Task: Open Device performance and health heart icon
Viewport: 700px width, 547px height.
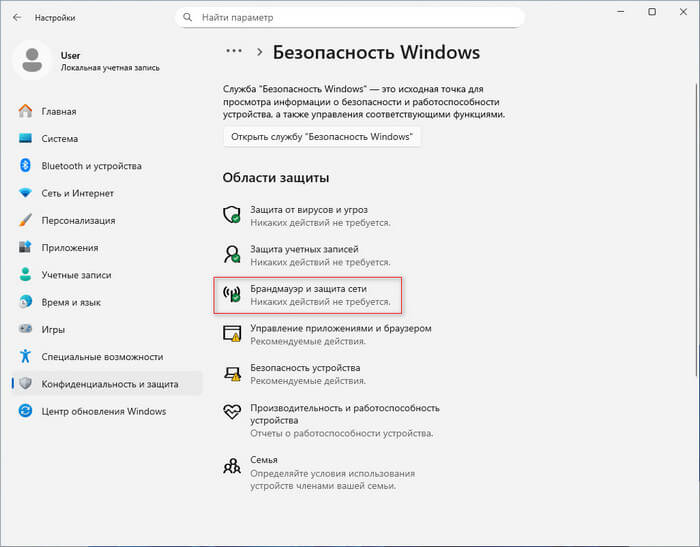Action: click(232, 413)
